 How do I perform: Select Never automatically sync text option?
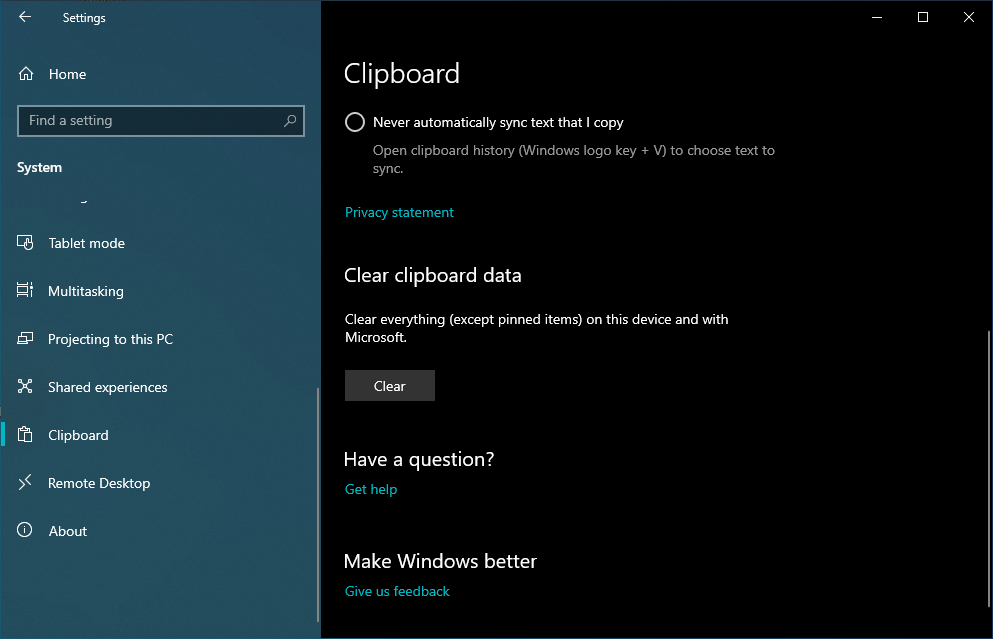[x=355, y=122]
